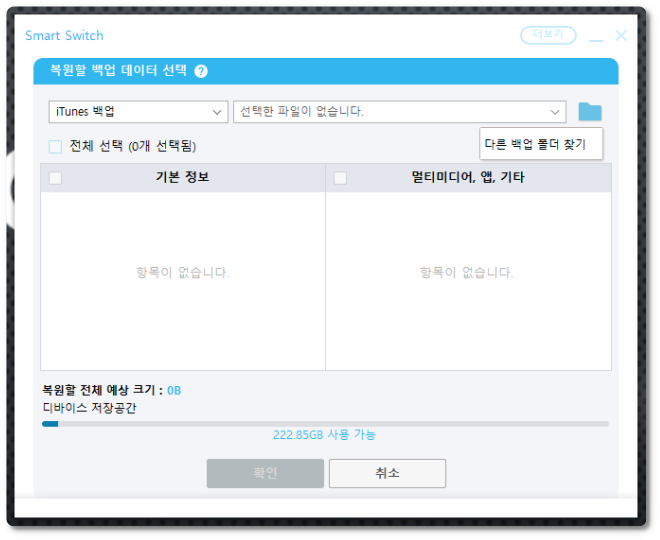This screenshot has width=660, height=540.
Task: Click the blue backup folder icon
Action: point(590,112)
